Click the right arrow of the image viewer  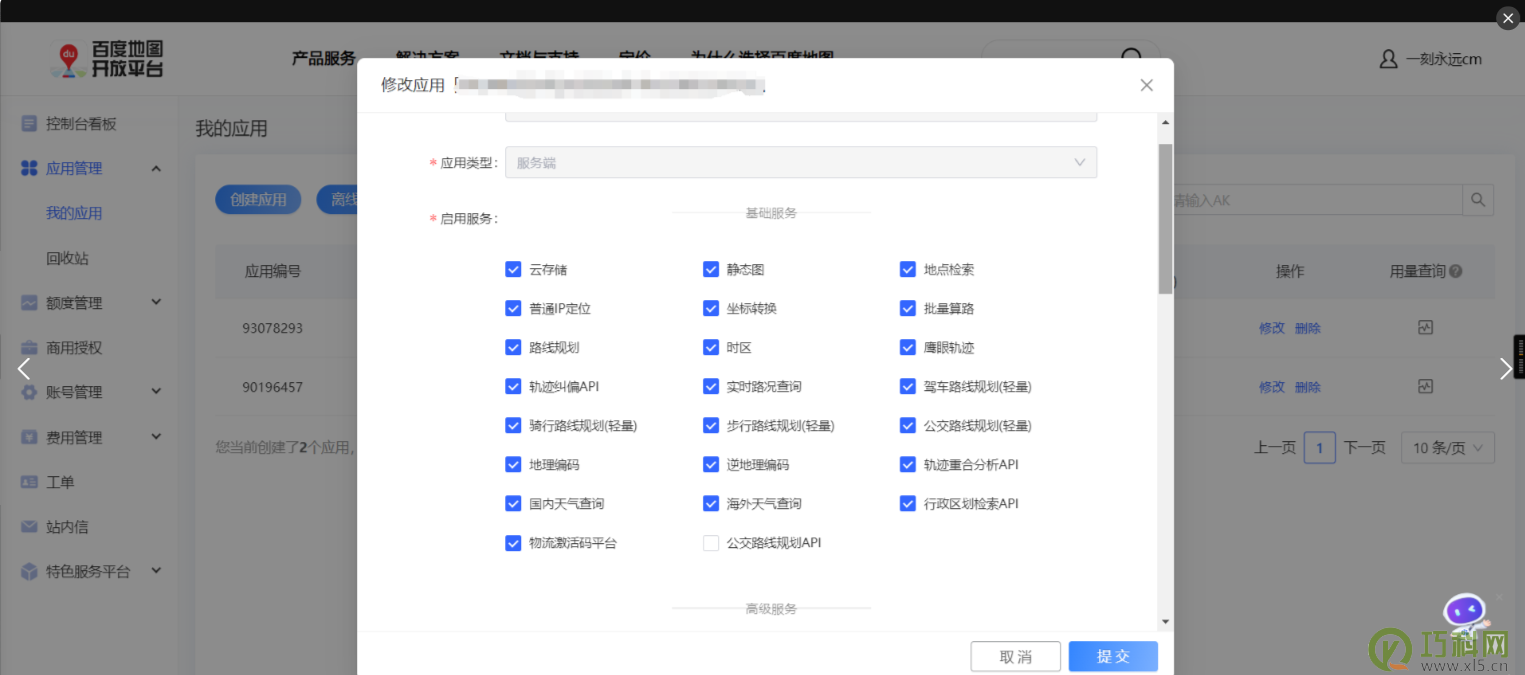click(x=1506, y=369)
